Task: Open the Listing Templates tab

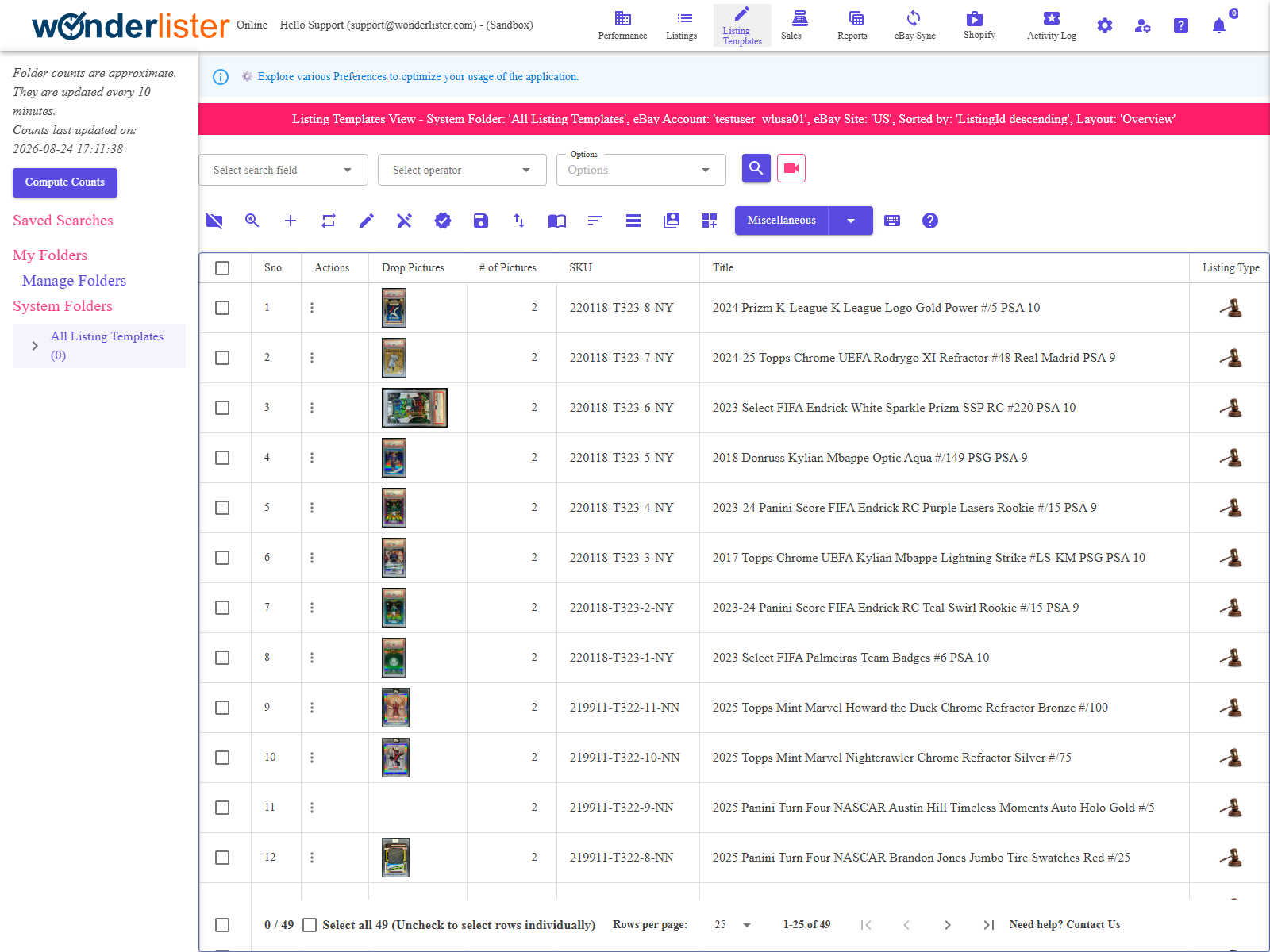Action: 742,26
